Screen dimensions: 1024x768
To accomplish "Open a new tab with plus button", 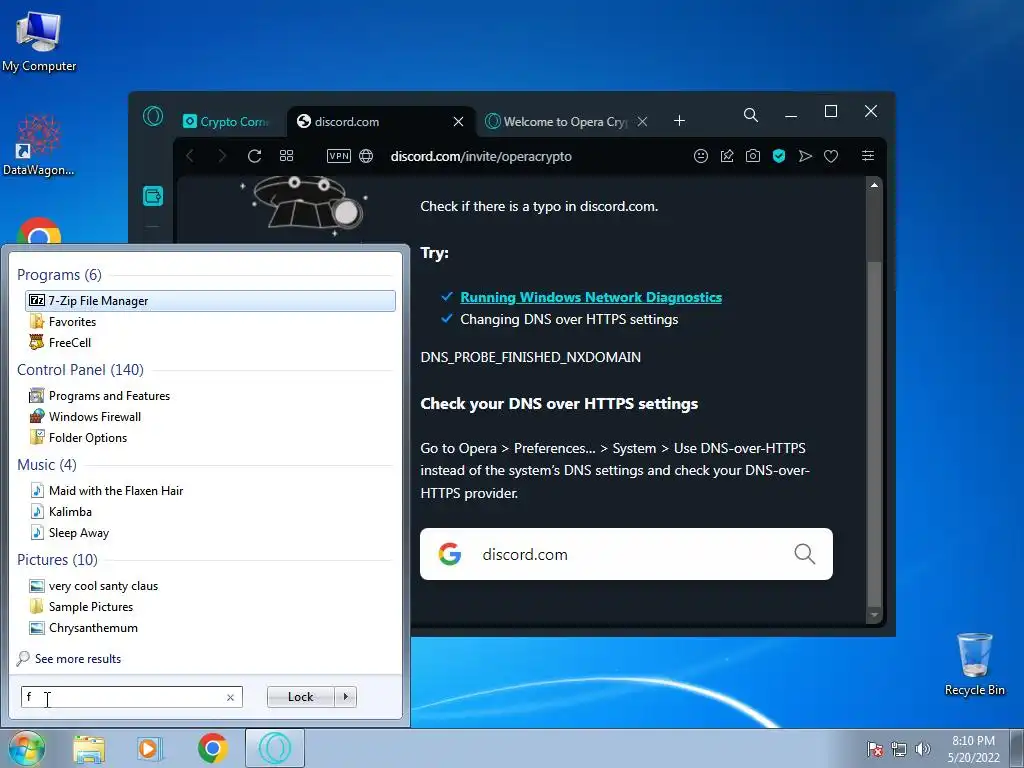I will tap(679, 121).
